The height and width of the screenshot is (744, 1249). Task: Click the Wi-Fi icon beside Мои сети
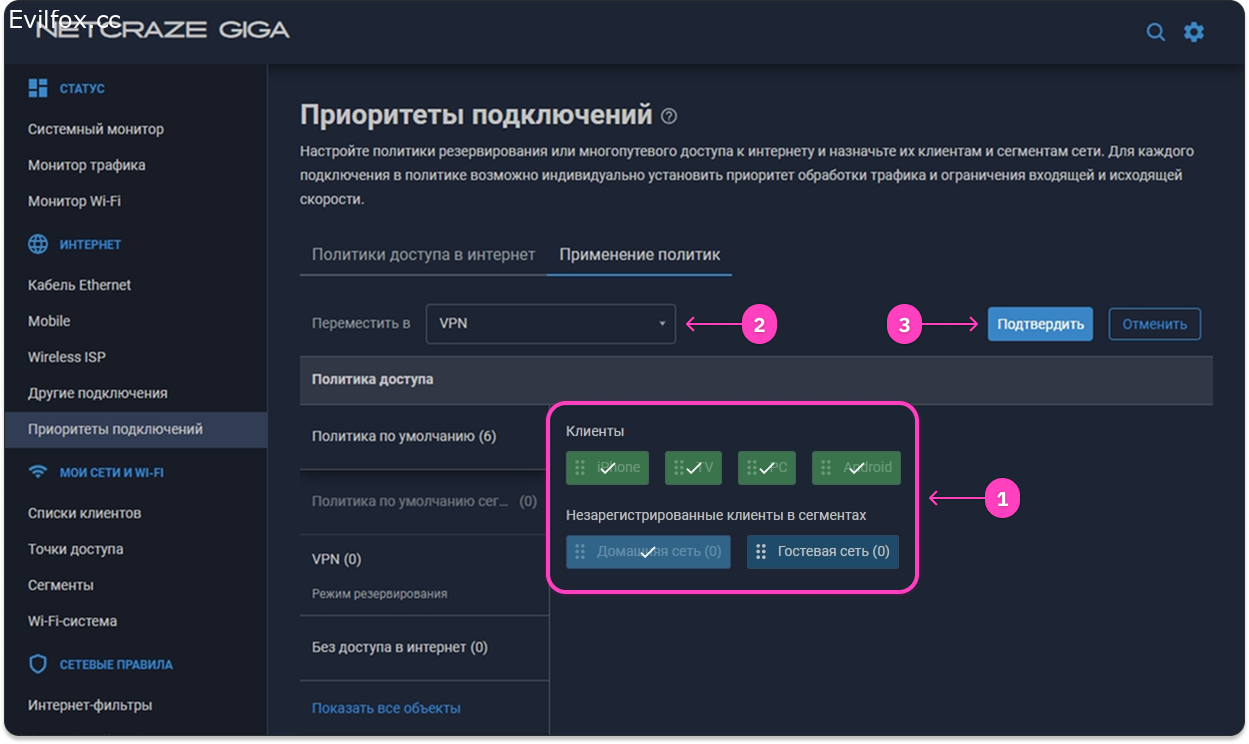38,472
